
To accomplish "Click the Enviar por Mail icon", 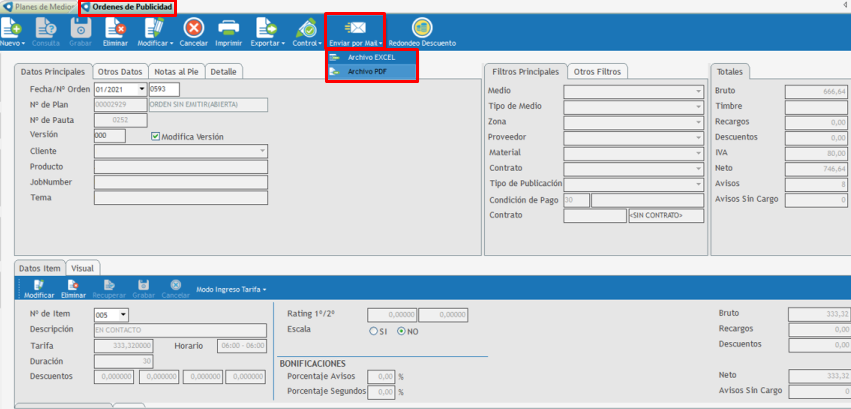I will pos(355,28).
